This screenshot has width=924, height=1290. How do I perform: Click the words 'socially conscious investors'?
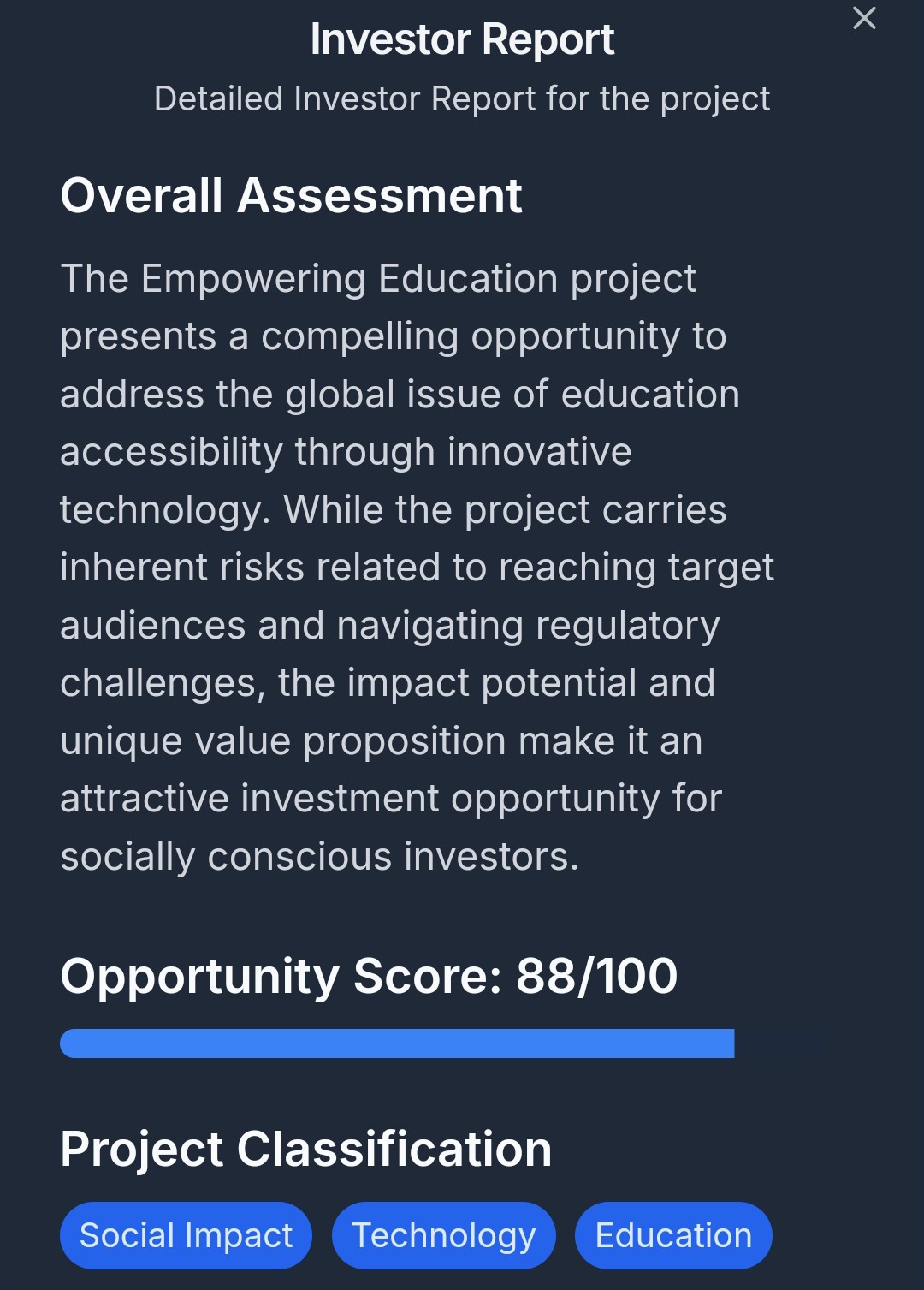(x=318, y=857)
